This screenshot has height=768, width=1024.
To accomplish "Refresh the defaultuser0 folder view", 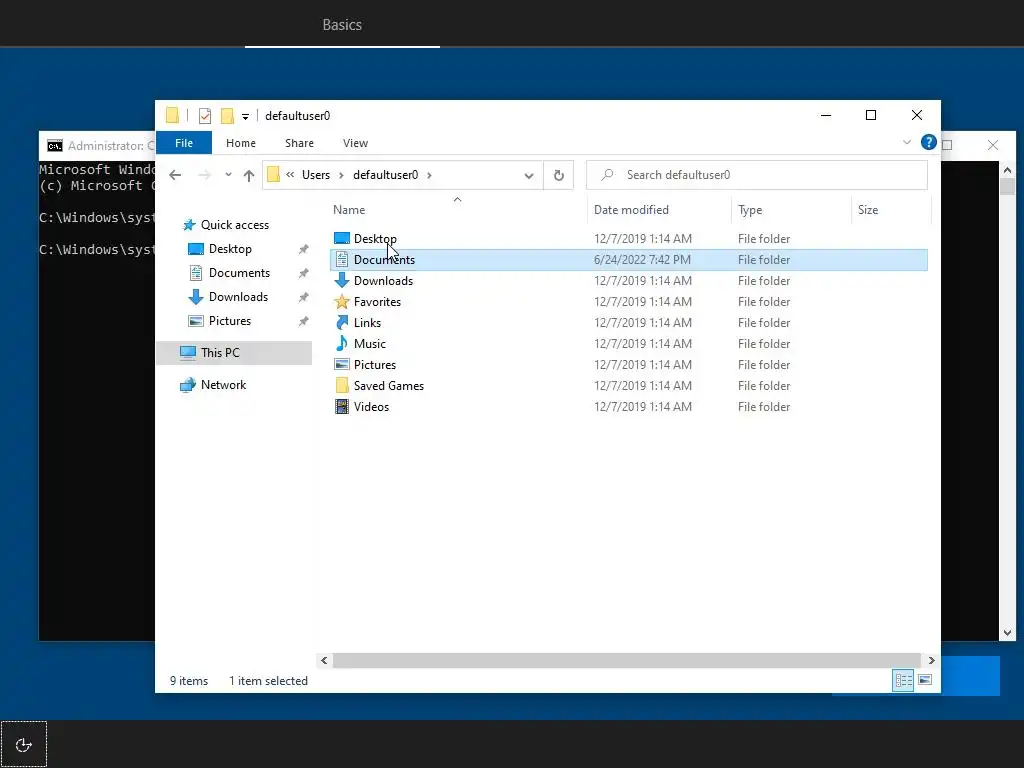I will coord(558,175).
